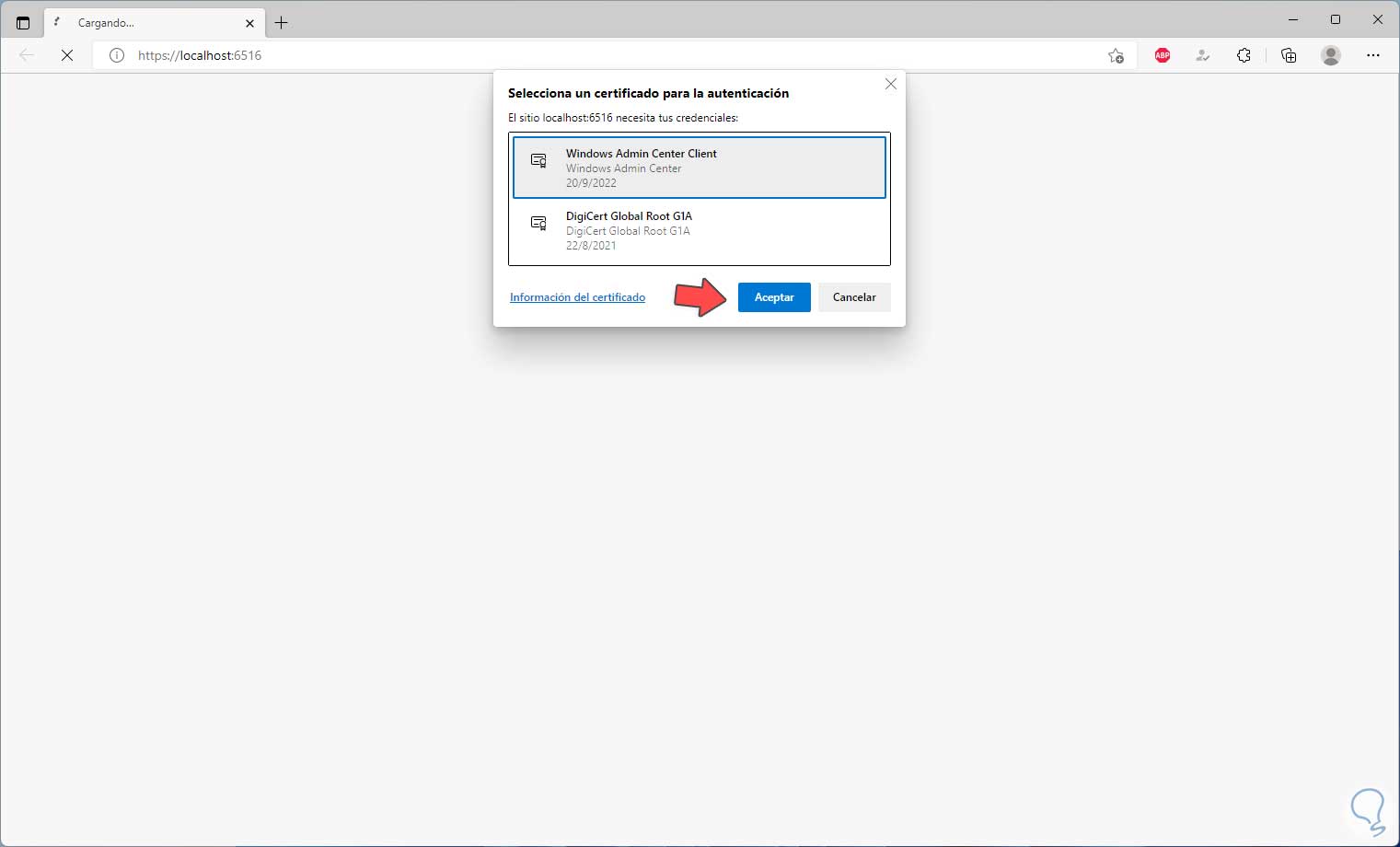This screenshot has width=1400, height=847.
Task: Open the ABP Adblock Plus extension
Action: point(1163,55)
